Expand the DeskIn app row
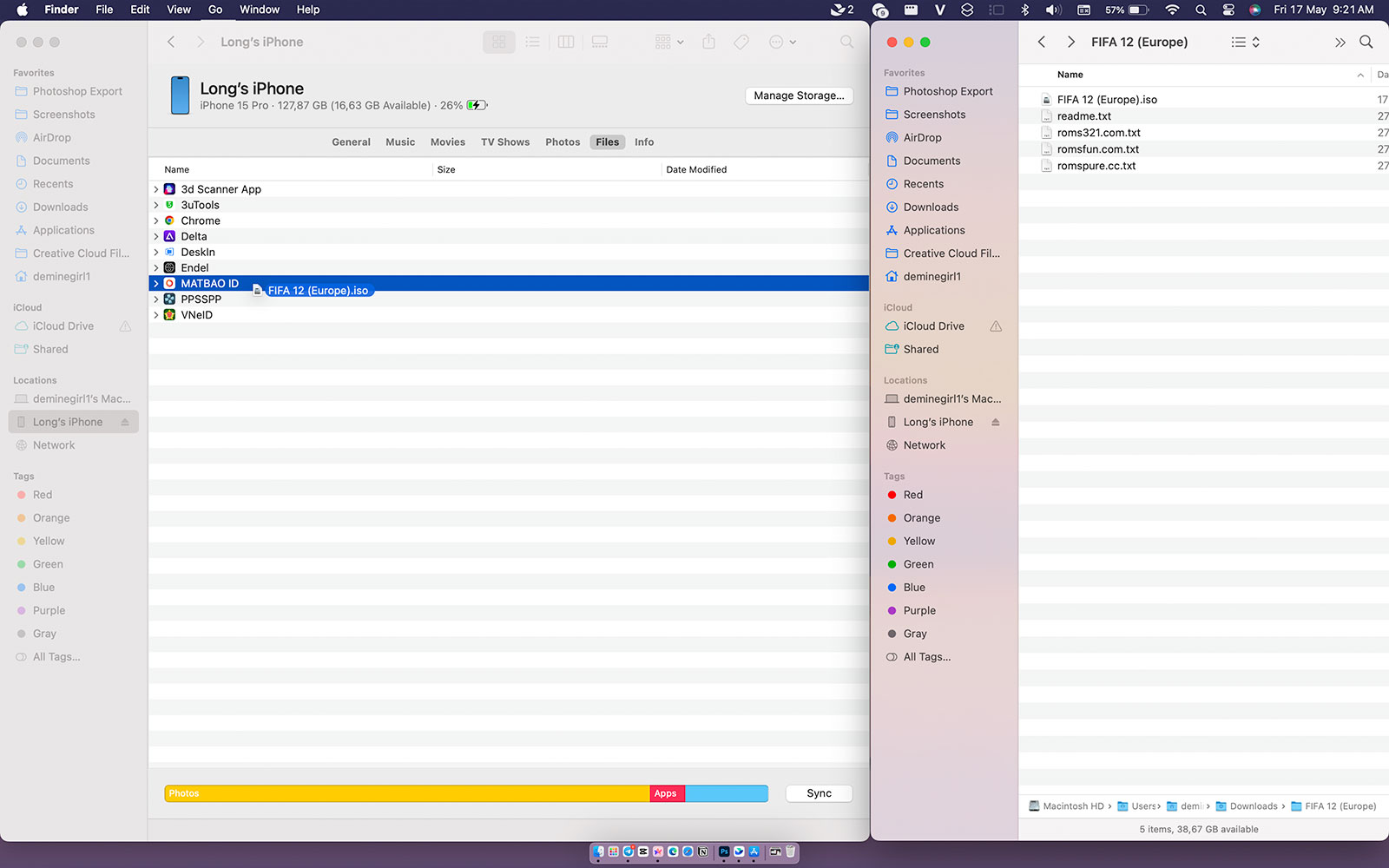 click(156, 252)
